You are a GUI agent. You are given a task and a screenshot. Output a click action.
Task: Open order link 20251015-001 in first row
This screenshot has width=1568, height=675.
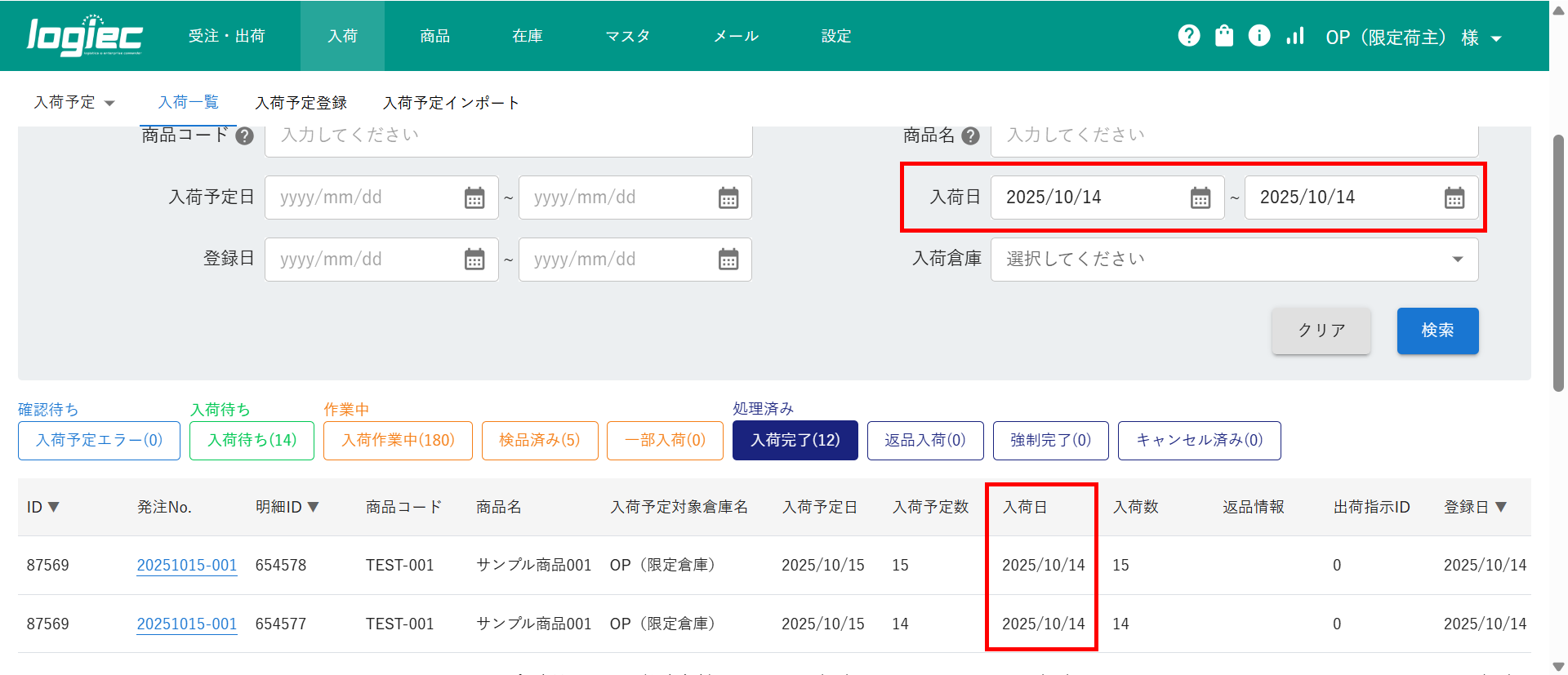tap(186, 565)
